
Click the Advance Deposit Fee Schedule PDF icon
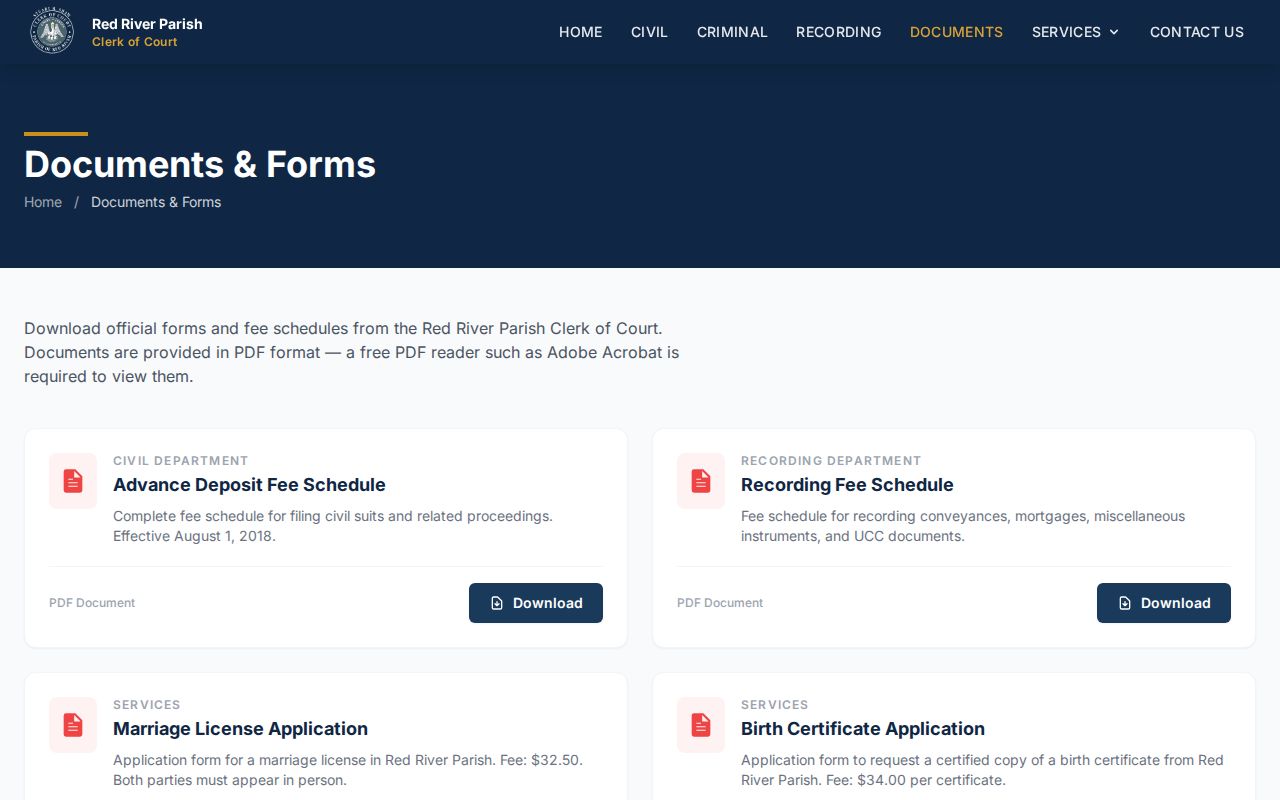click(73, 481)
